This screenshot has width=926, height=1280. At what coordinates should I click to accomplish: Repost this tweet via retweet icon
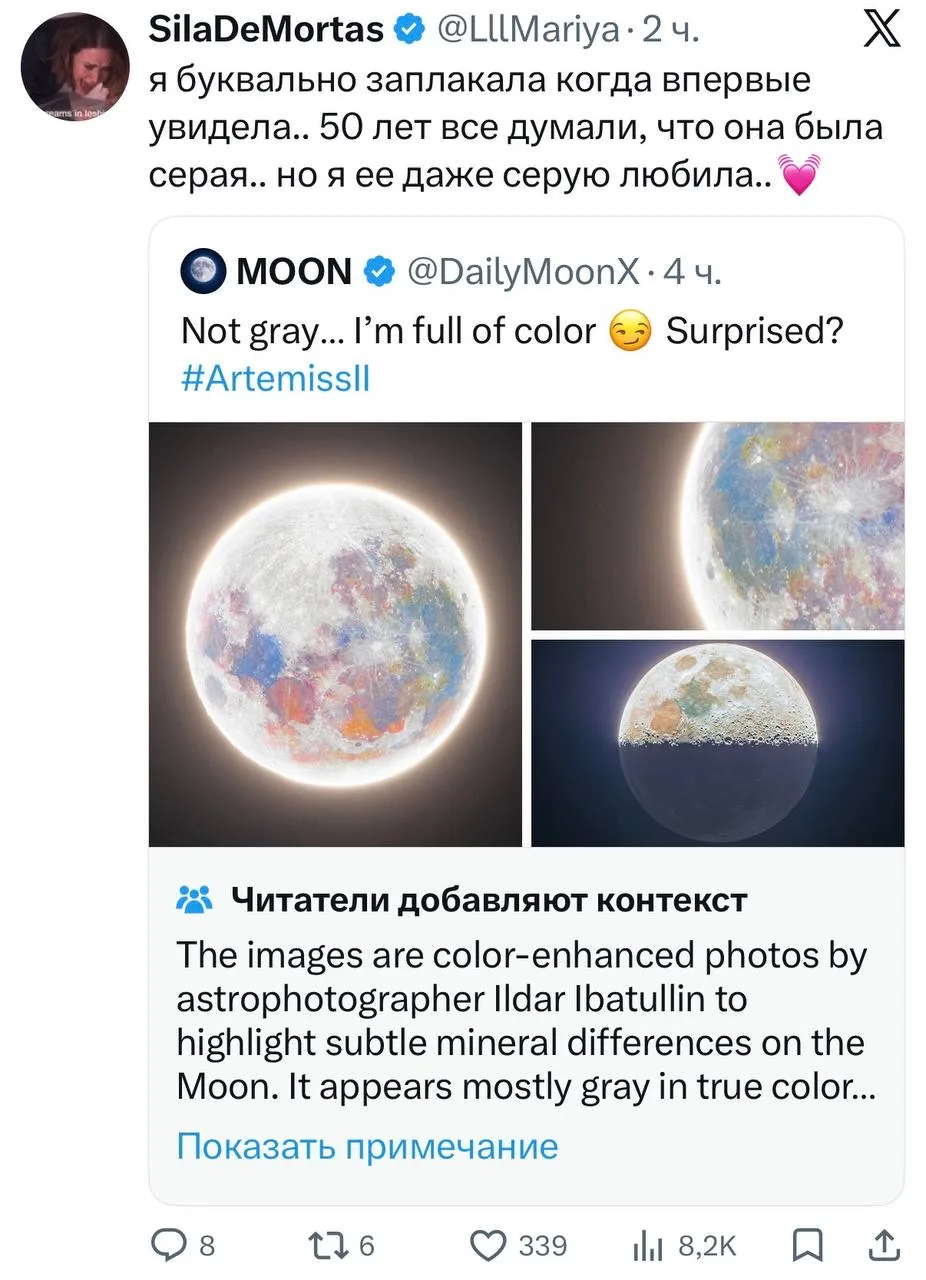click(x=327, y=1244)
